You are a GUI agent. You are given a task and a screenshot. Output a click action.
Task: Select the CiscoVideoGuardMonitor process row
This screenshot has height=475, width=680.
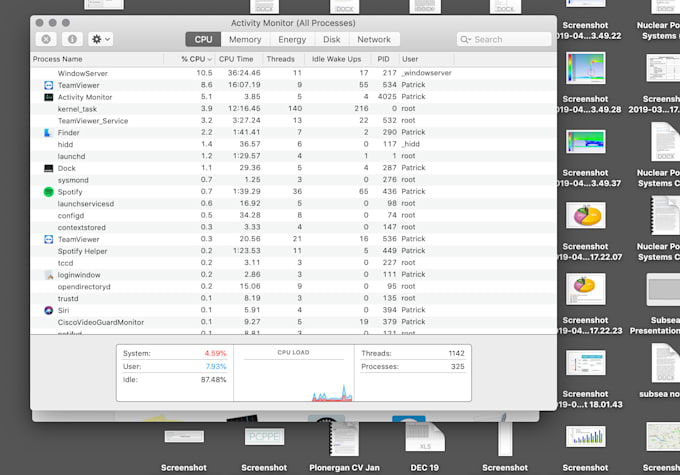point(294,322)
